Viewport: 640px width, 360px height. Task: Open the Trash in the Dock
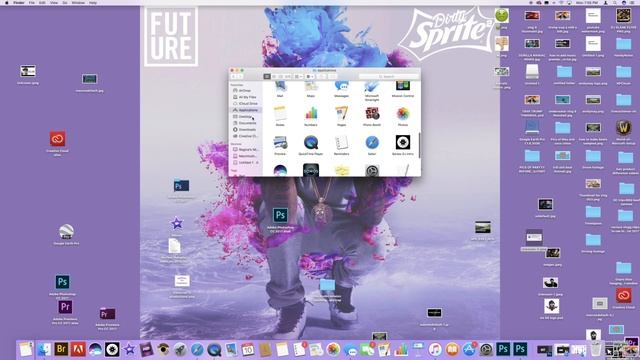(x=596, y=349)
